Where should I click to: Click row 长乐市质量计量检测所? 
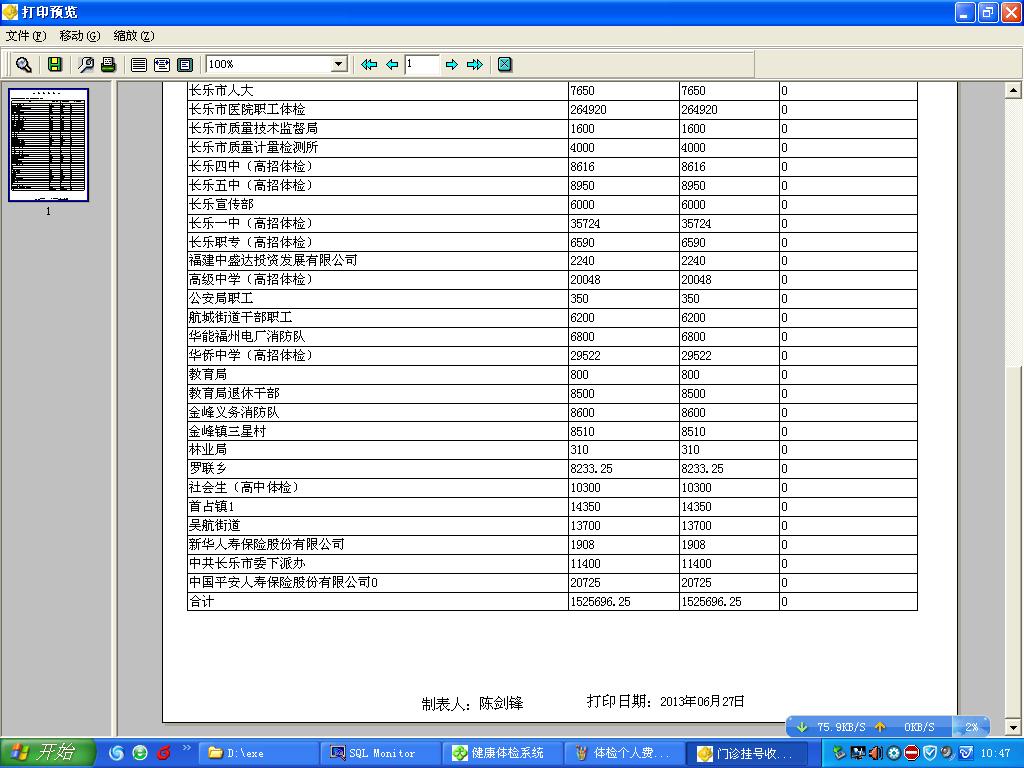coord(552,148)
